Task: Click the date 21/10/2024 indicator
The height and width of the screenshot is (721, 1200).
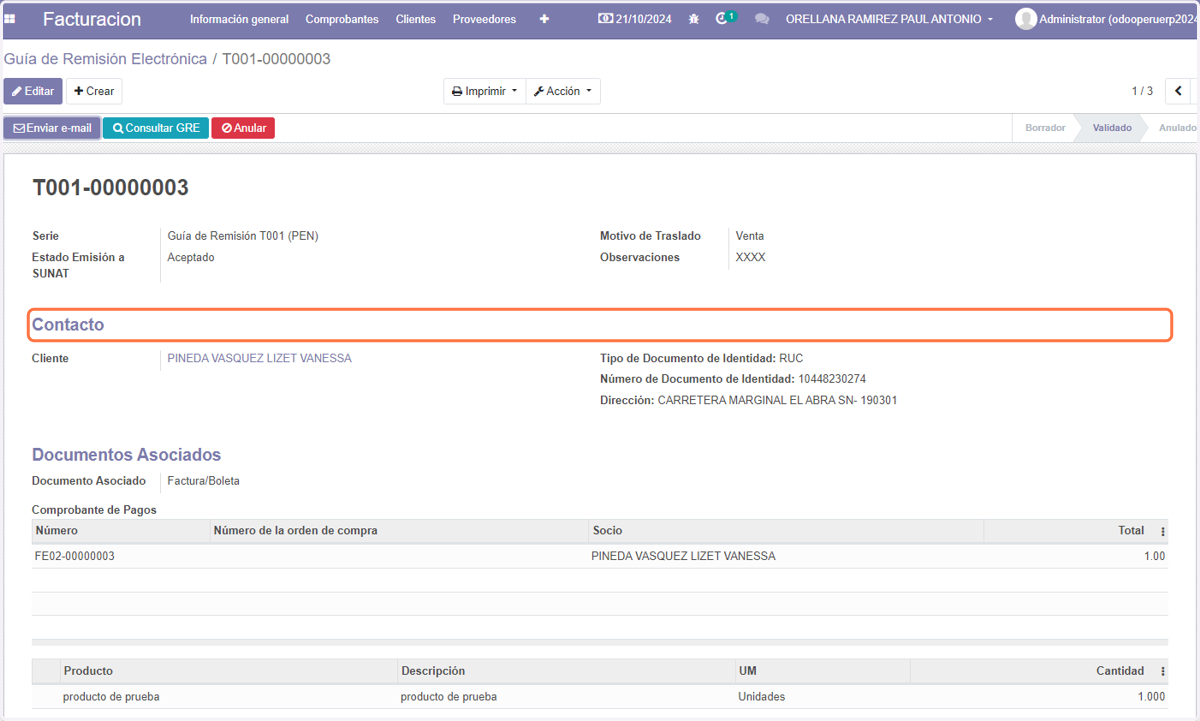Action: [635, 19]
